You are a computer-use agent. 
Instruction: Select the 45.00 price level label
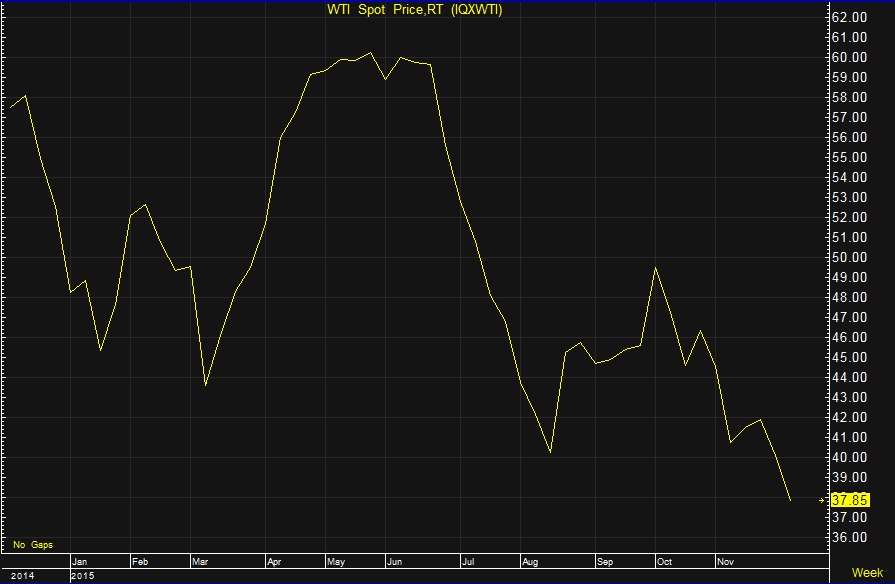[x=849, y=357]
